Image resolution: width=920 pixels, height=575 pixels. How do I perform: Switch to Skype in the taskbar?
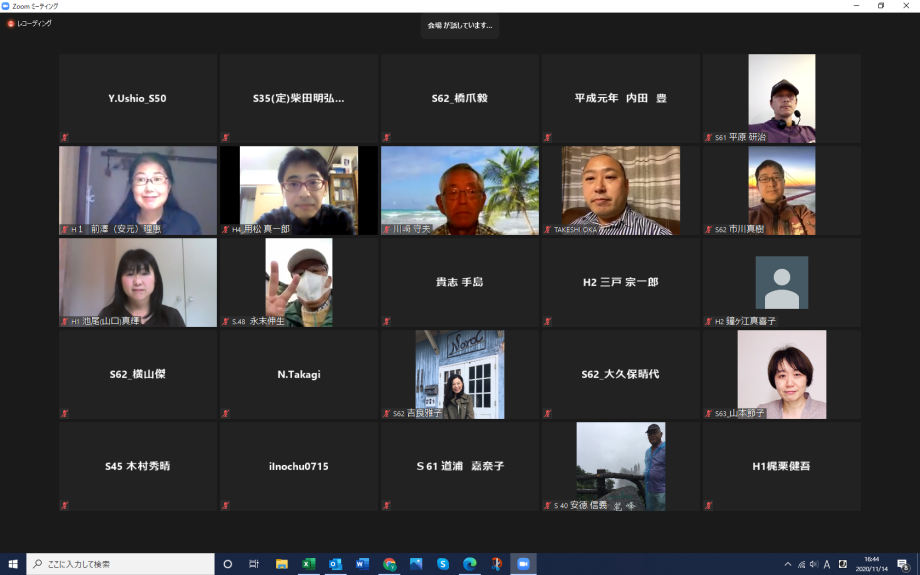(442, 564)
